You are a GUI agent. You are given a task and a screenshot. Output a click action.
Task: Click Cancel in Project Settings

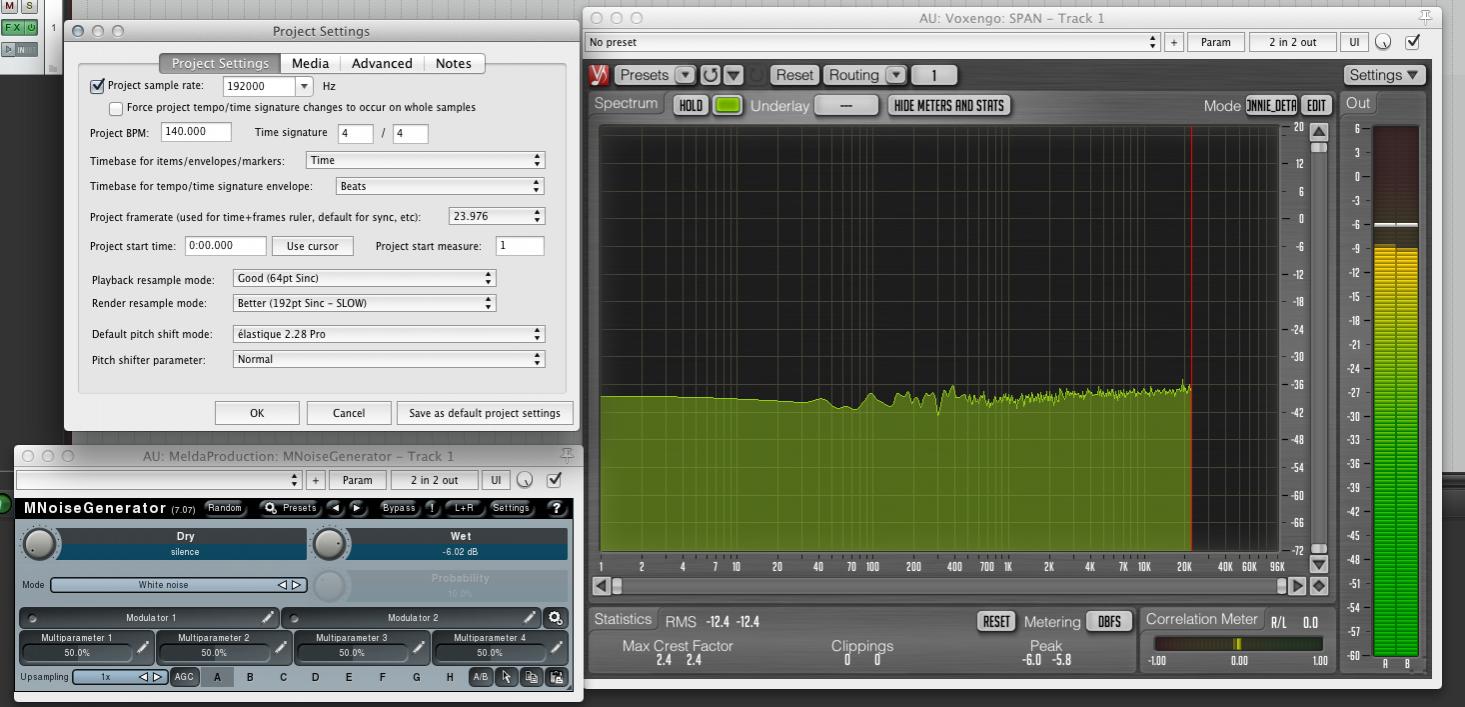[x=349, y=413]
